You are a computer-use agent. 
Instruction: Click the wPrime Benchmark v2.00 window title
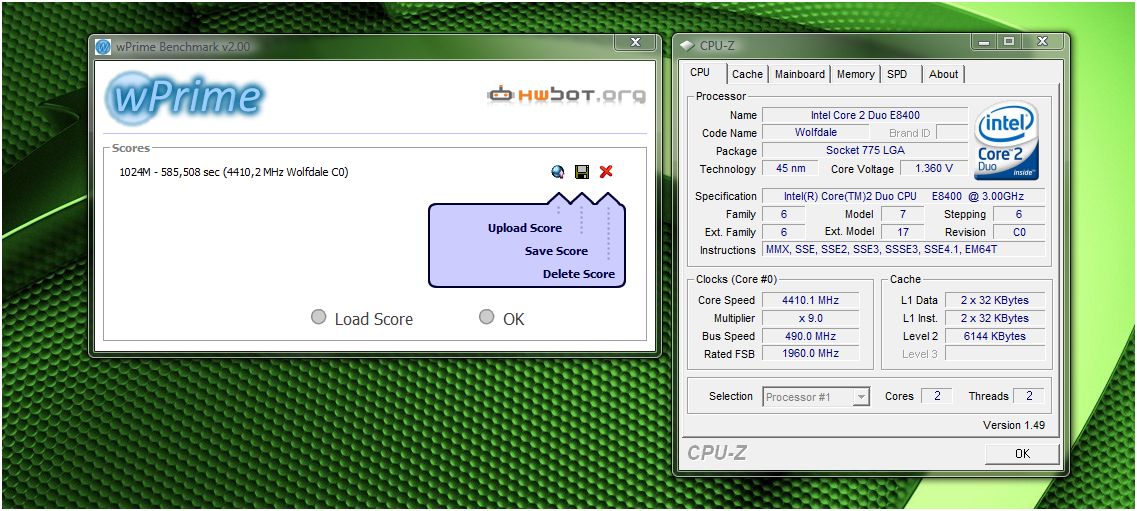pyautogui.click(x=183, y=47)
